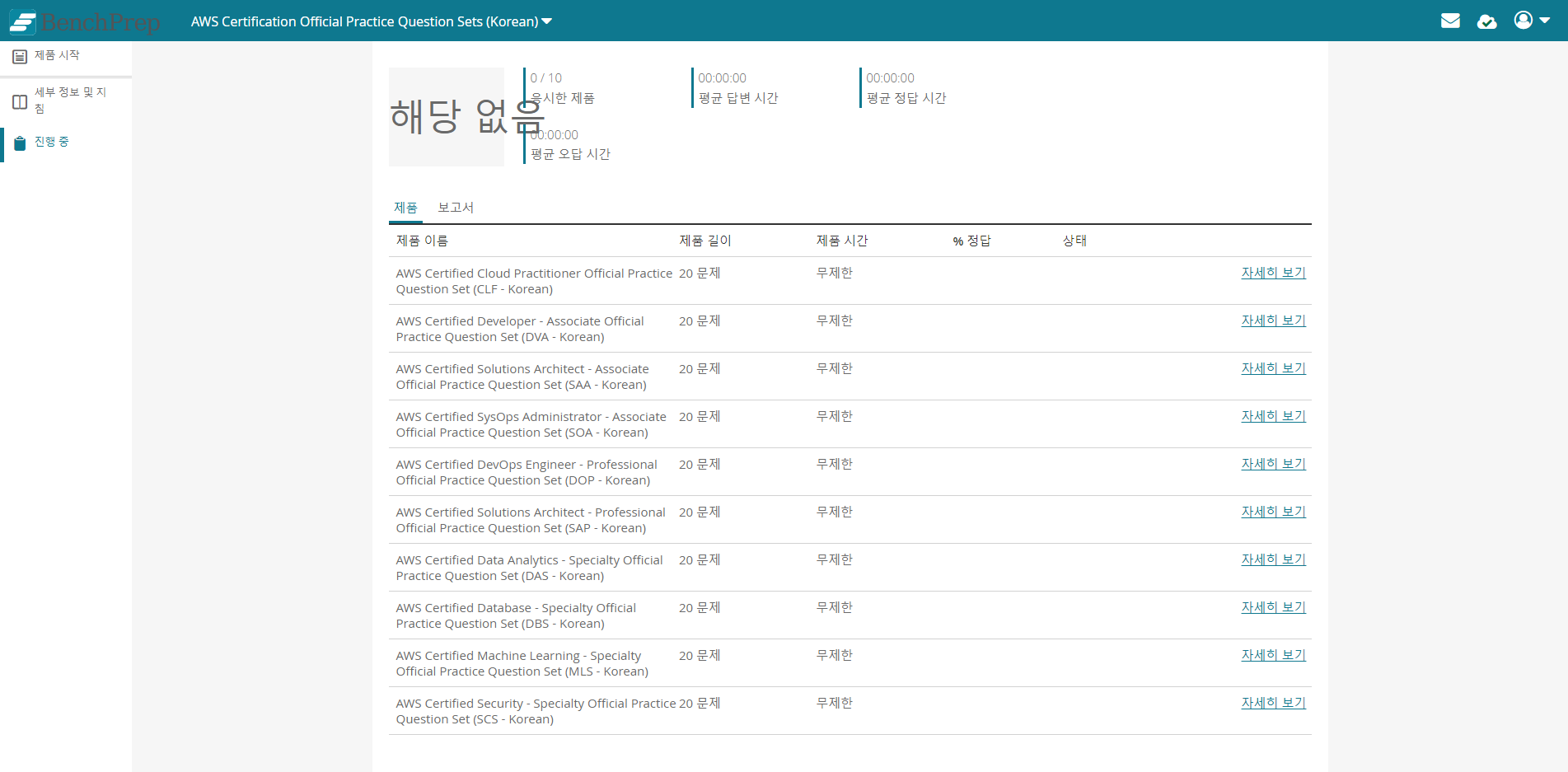Click the 해당 없음 score box
1568x772 pixels.
click(447, 116)
